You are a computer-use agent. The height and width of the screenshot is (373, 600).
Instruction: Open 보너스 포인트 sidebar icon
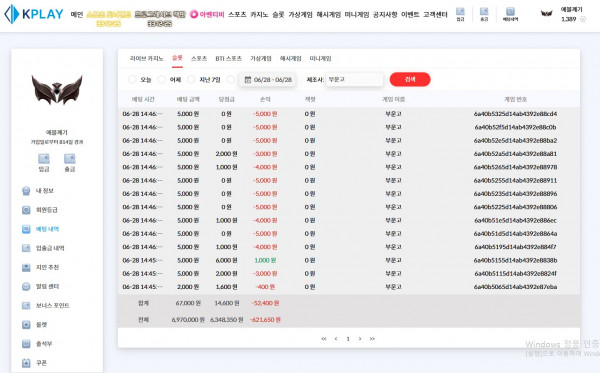coord(26,306)
